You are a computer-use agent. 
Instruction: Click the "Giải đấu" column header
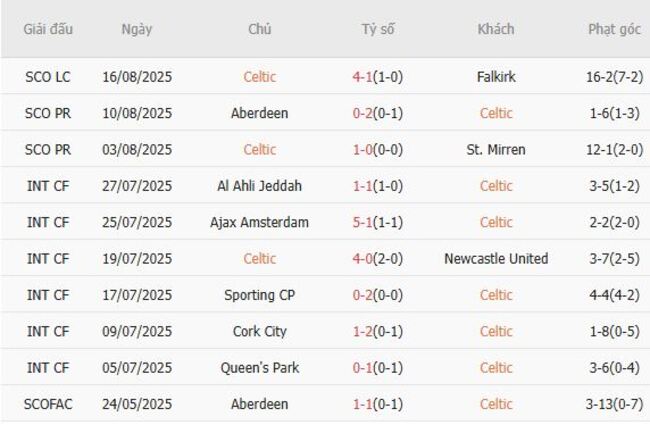point(48,29)
